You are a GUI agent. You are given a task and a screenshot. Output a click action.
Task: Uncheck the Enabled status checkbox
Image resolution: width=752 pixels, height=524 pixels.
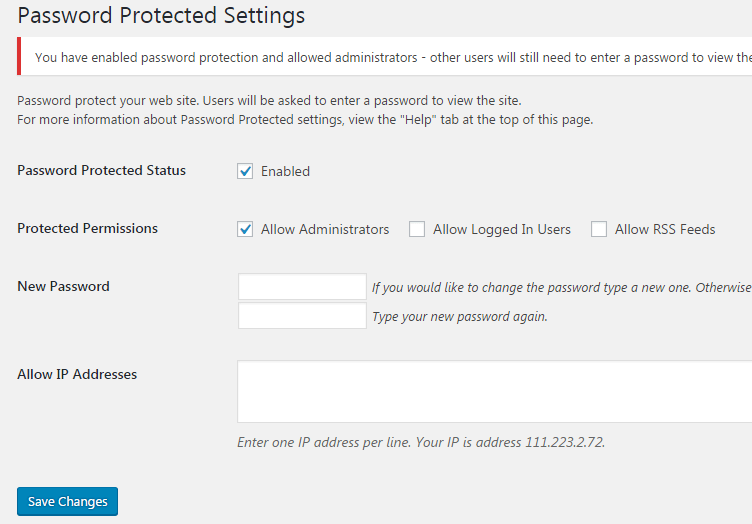pyautogui.click(x=245, y=171)
